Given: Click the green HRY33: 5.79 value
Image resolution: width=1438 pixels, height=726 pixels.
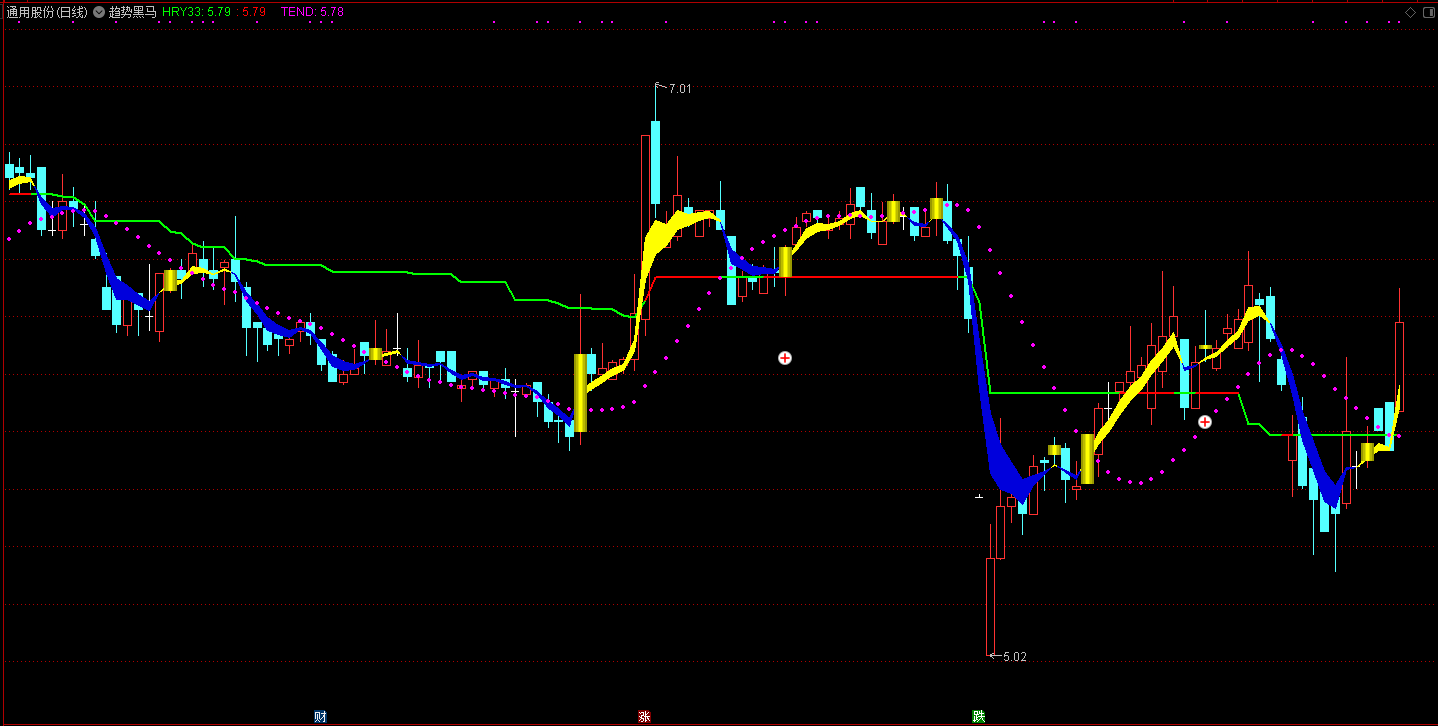Looking at the screenshot, I should click(196, 12).
